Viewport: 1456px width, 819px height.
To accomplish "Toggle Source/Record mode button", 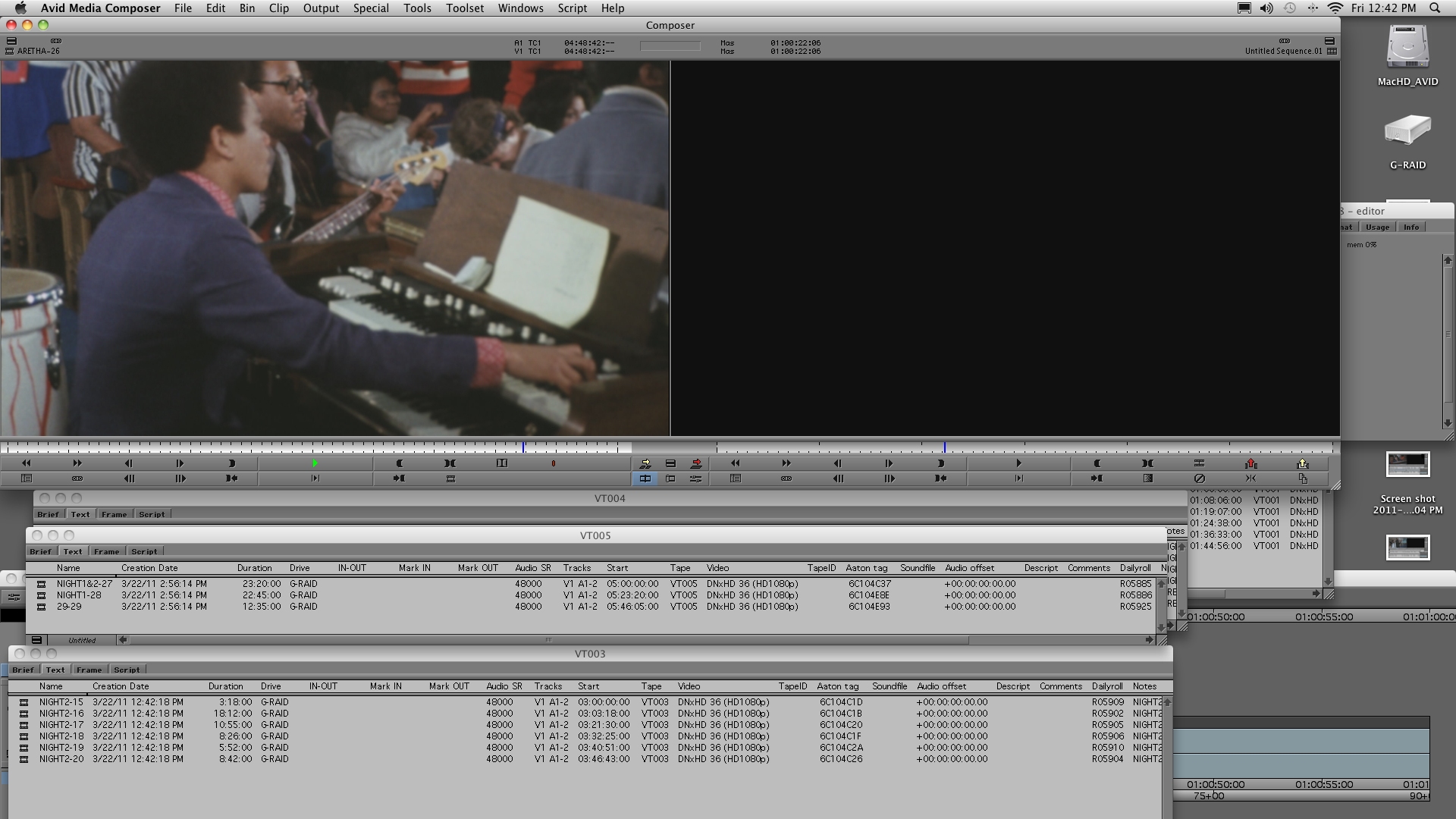I will tap(645, 479).
